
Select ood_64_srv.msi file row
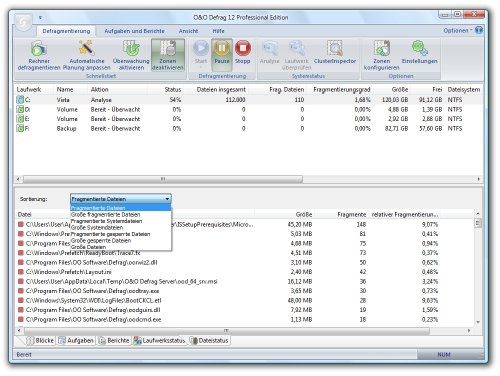coord(228,281)
